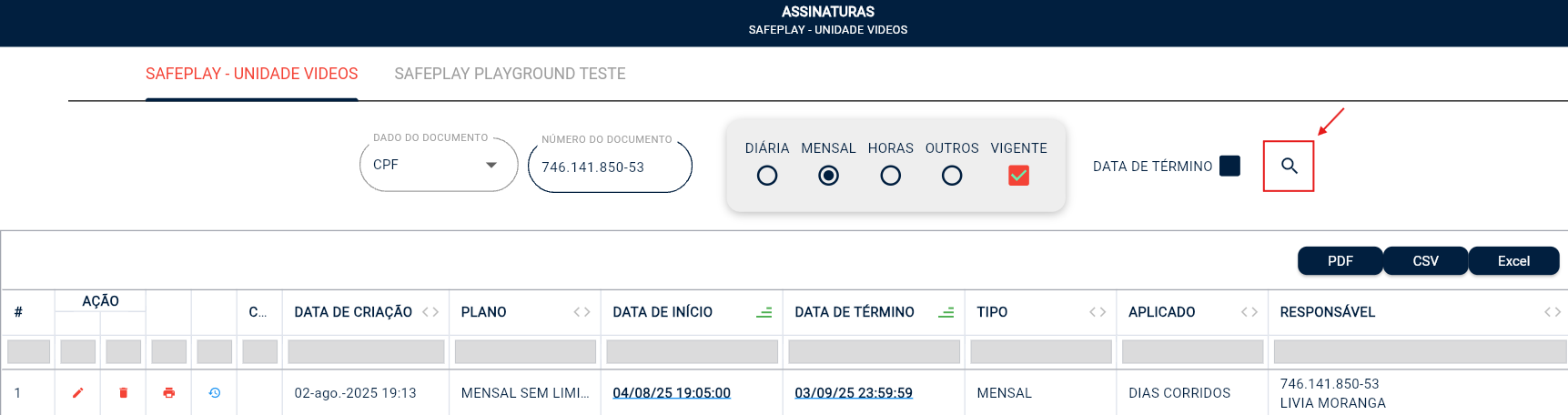Export the table to Excel

1513,261
